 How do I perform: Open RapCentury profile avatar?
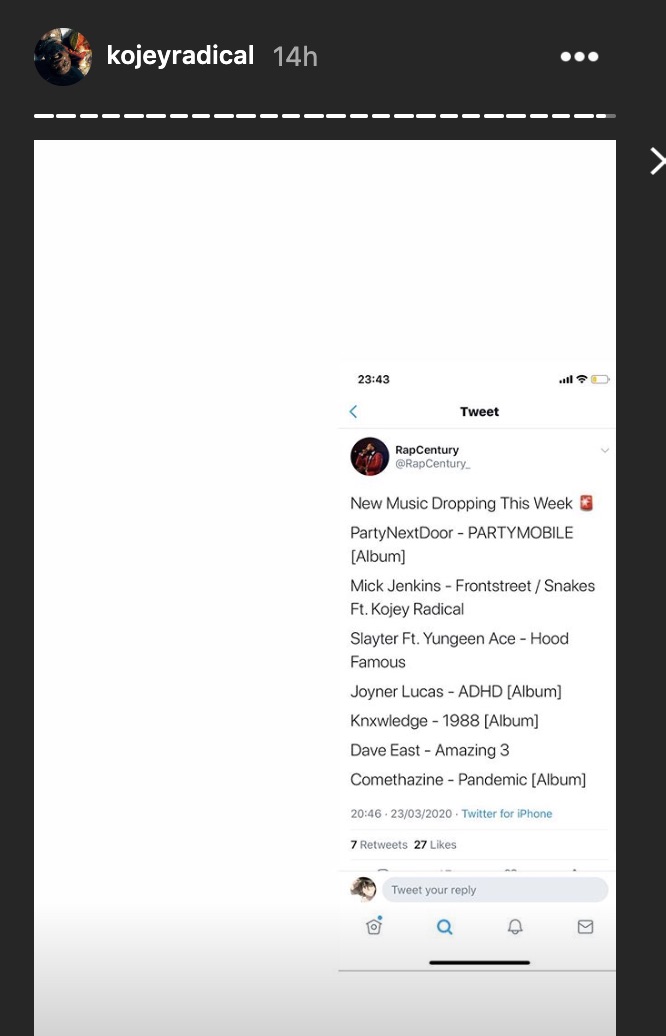click(369, 457)
